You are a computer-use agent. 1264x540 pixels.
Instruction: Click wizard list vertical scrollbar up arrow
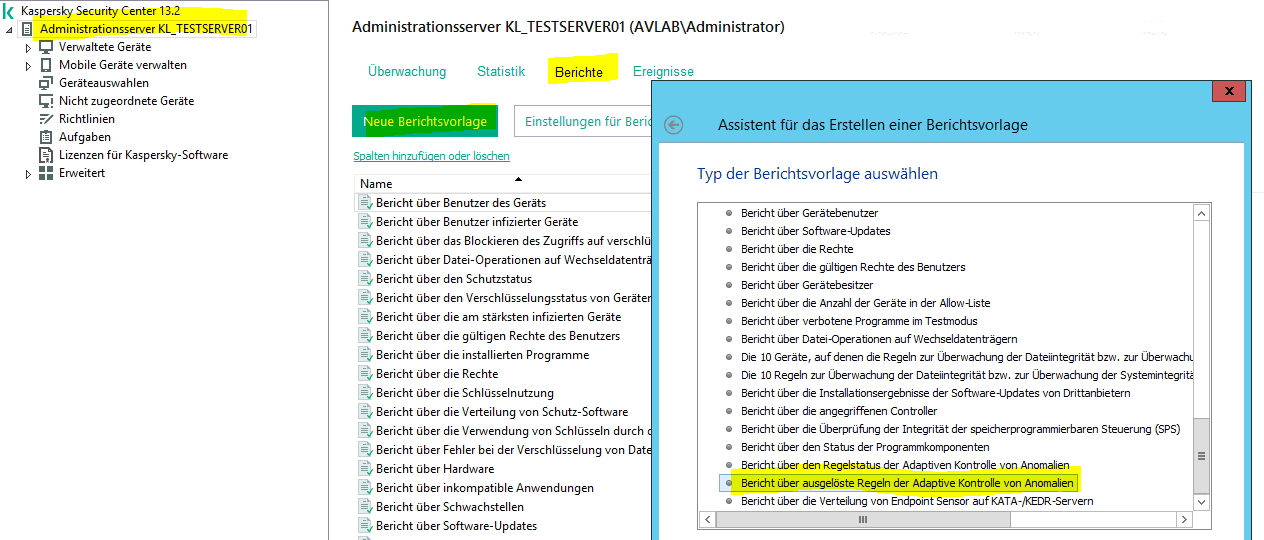coord(1201,213)
